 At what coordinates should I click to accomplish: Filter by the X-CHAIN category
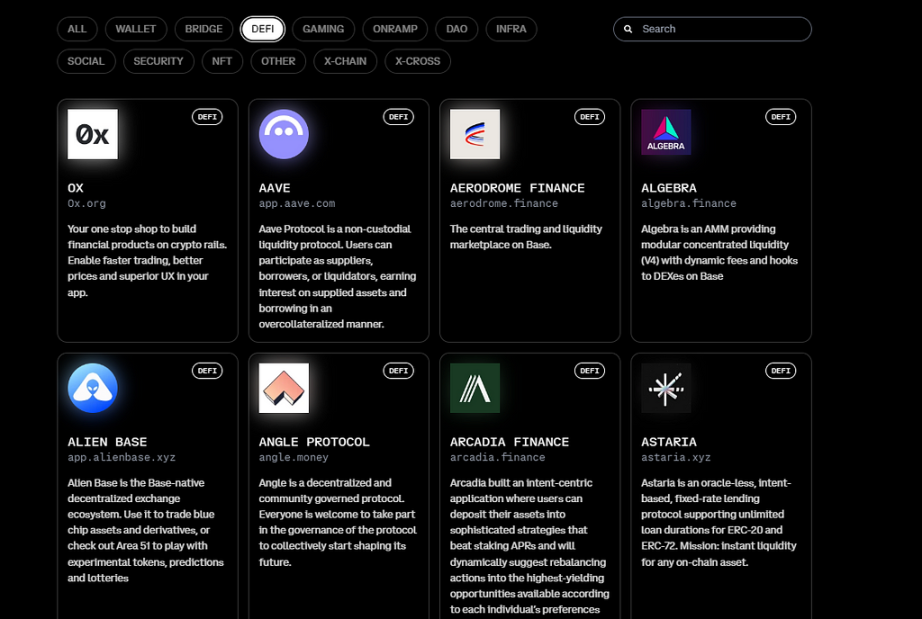345,61
